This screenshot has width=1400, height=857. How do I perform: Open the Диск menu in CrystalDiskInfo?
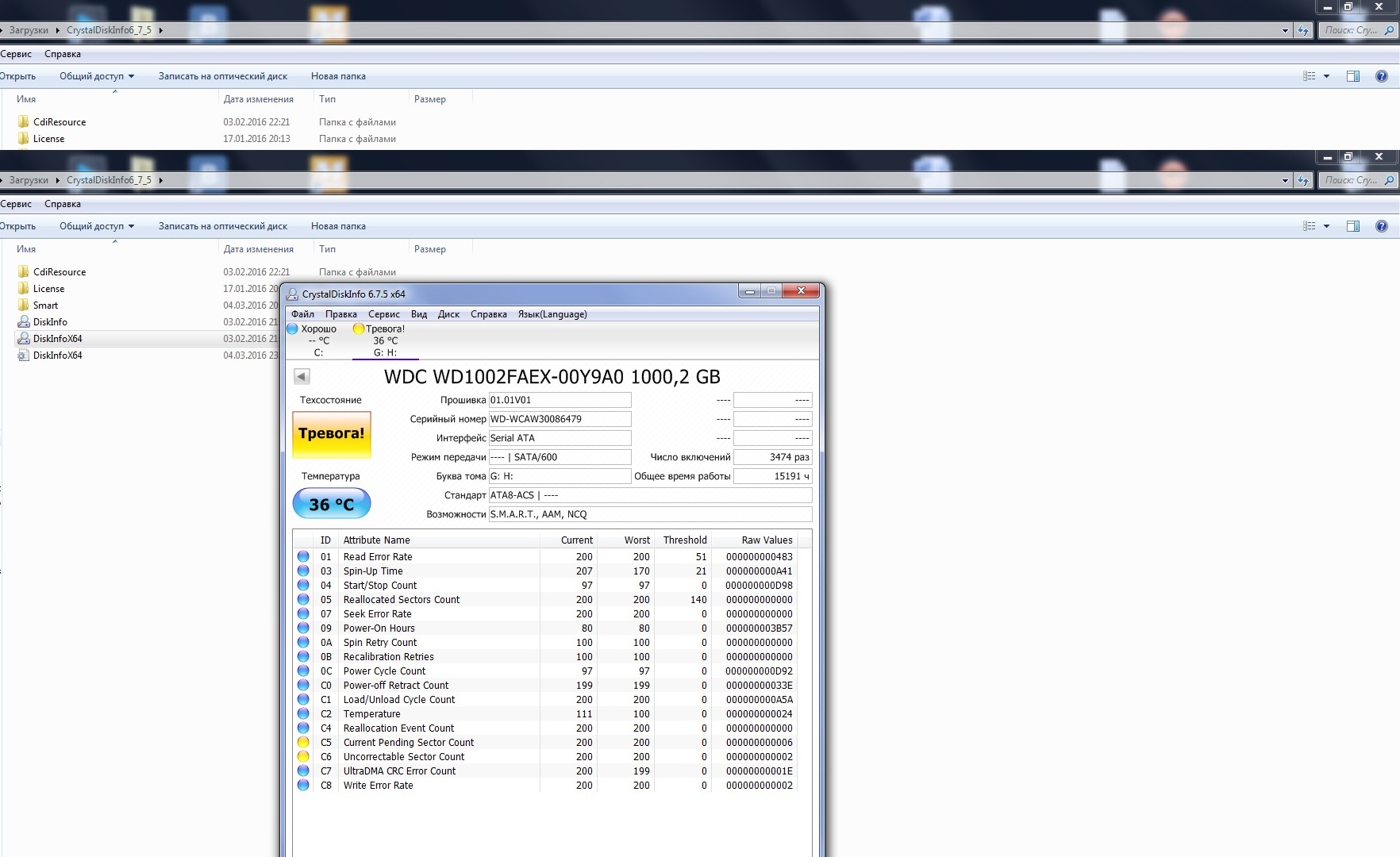click(448, 314)
